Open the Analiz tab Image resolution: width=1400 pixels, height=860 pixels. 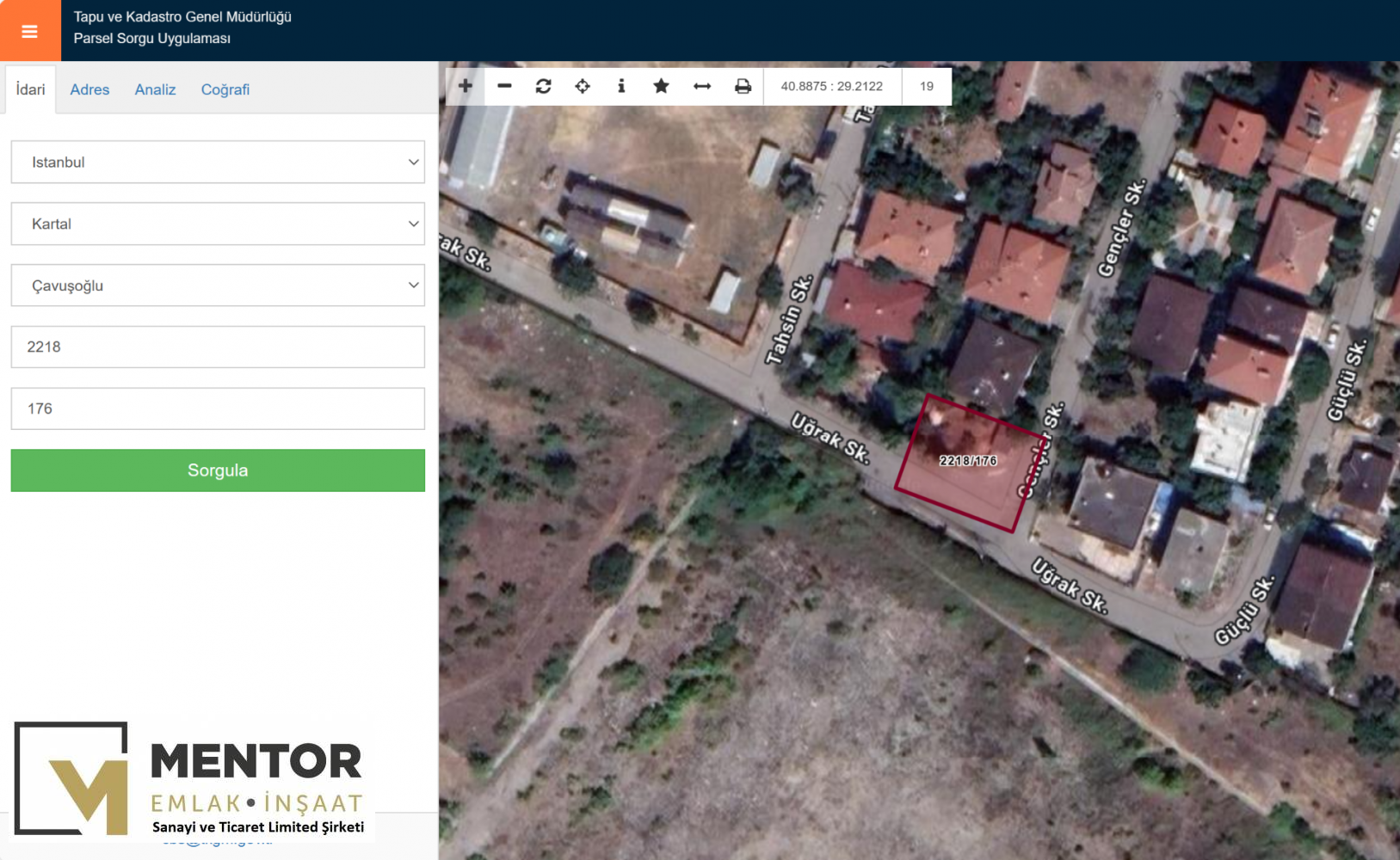coord(155,89)
